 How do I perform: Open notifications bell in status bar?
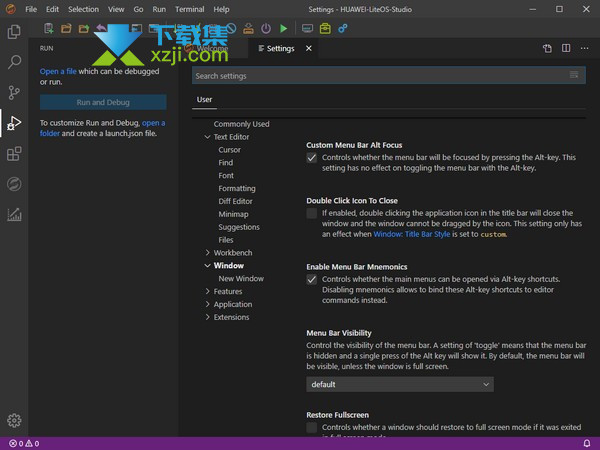(587, 443)
